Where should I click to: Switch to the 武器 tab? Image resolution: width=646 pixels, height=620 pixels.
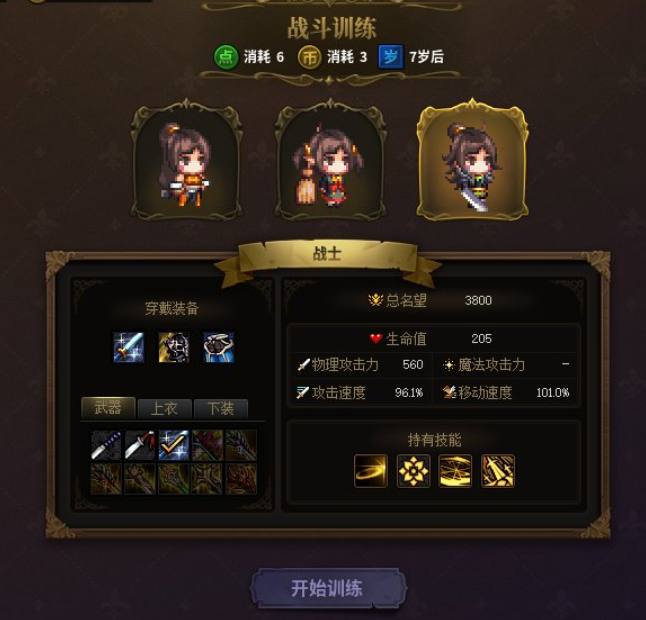[108, 408]
